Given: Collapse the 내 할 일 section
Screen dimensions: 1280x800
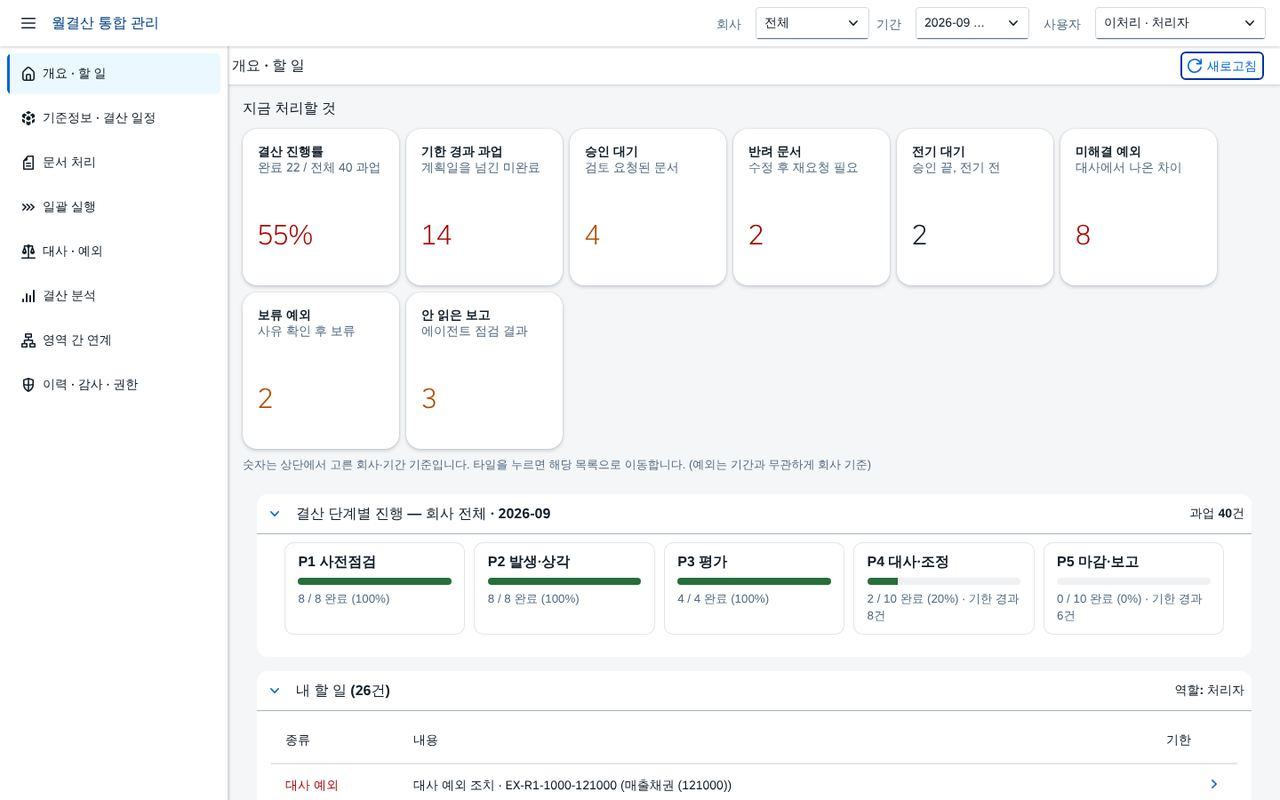Looking at the screenshot, I should [x=275, y=691].
